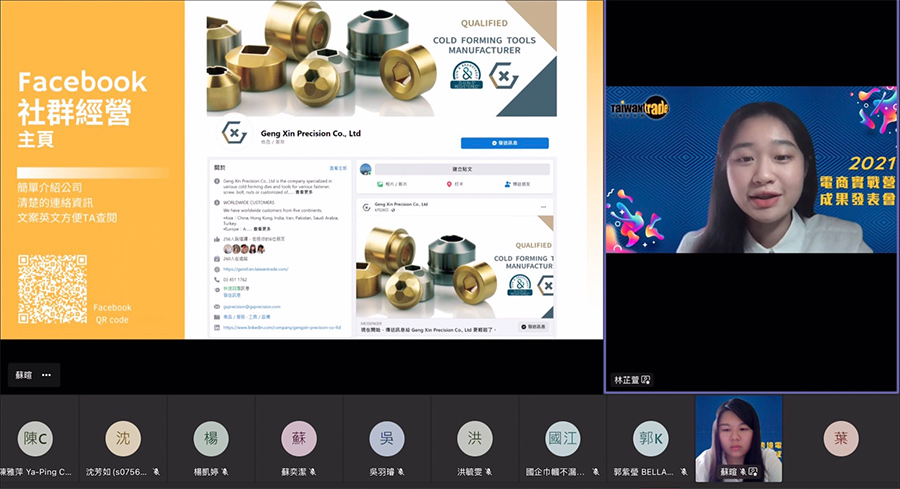
Task: Open the taiwantrade.com website link
Action: click(255, 269)
